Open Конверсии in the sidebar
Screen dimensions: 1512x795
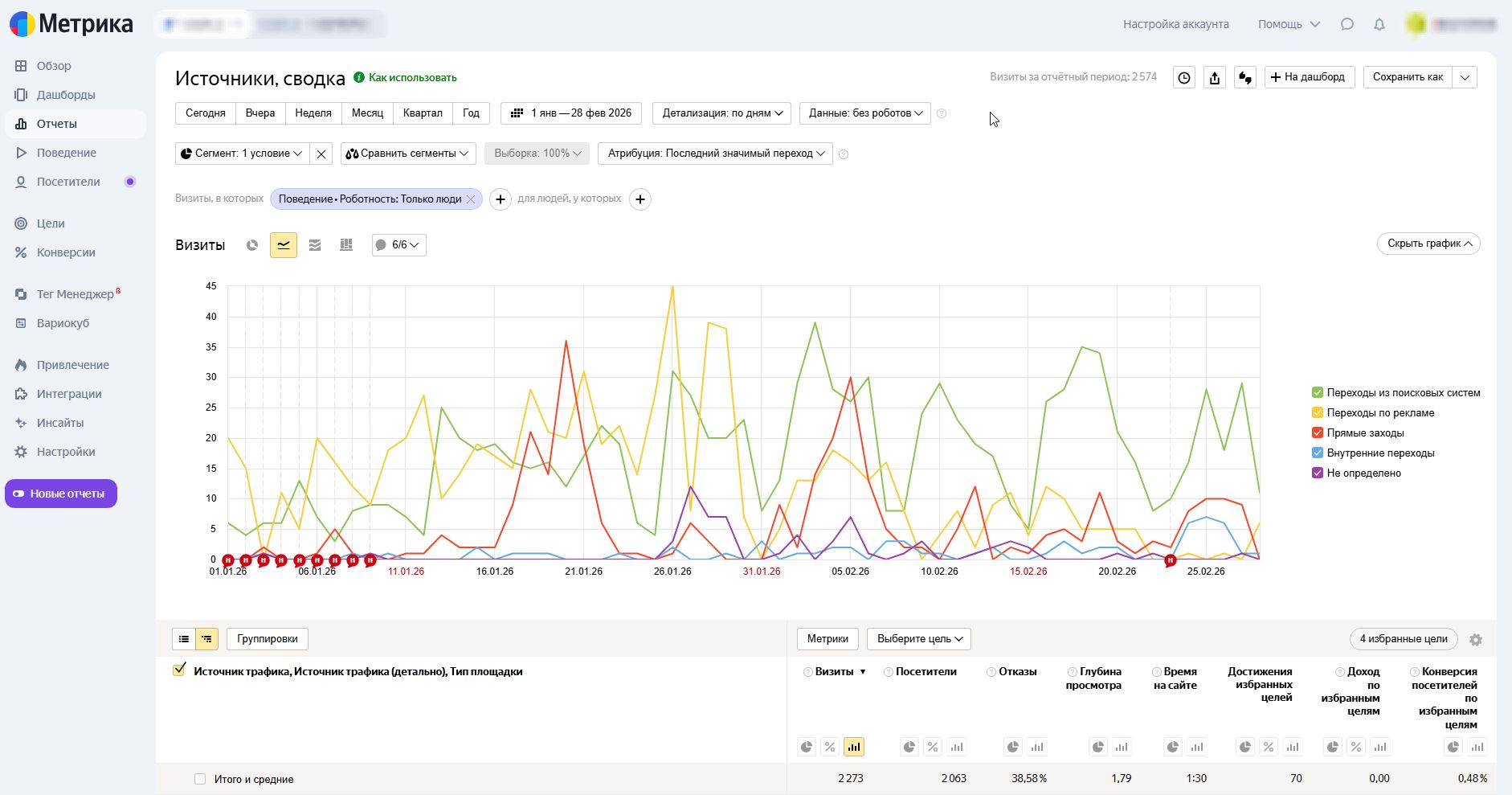pyautogui.click(x=66, y=252)
